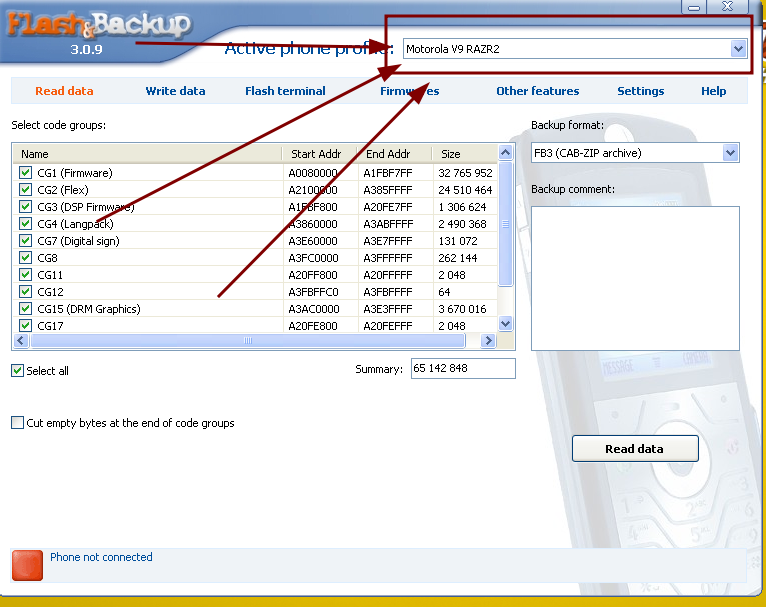Close the Flash&Backup window
766x607 pixels.
[x=727, y=6]
